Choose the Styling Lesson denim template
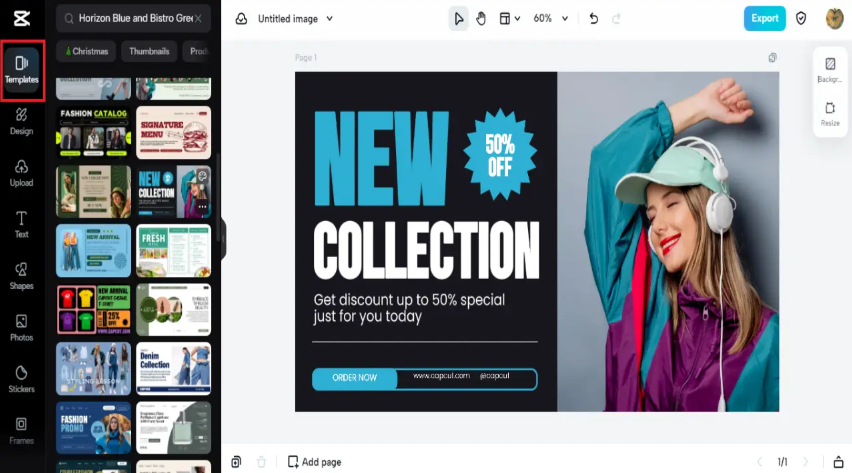852x473 pixels. pos(93,369)
